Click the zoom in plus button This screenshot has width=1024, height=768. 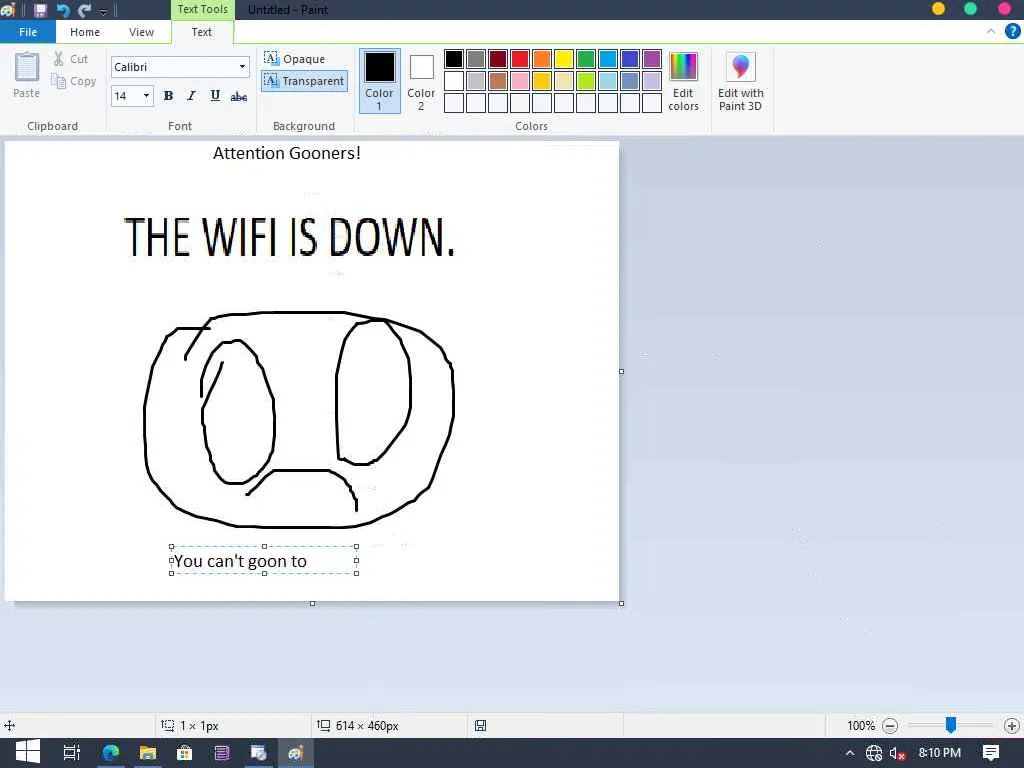point(1011,726)
